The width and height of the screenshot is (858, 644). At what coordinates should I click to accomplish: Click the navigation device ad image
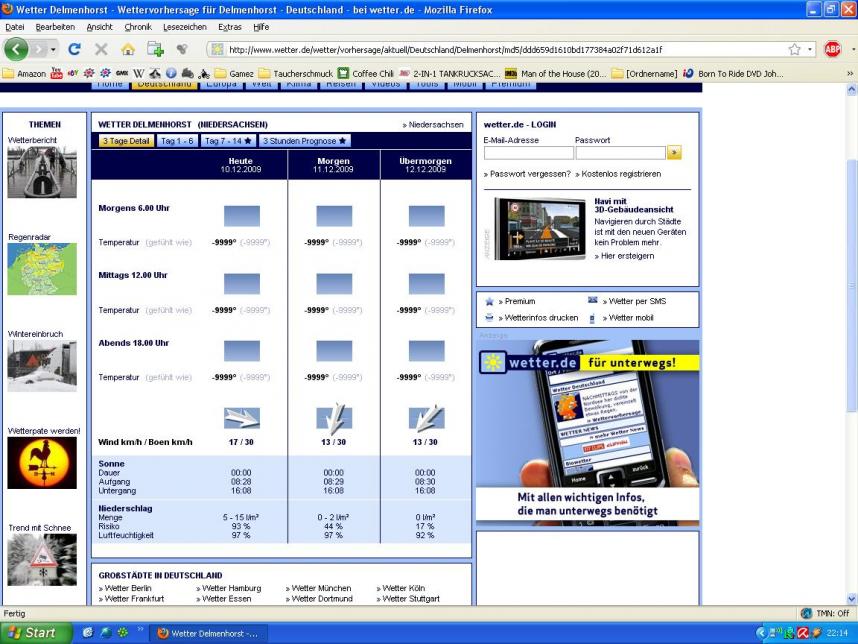(x=541, y=229)
